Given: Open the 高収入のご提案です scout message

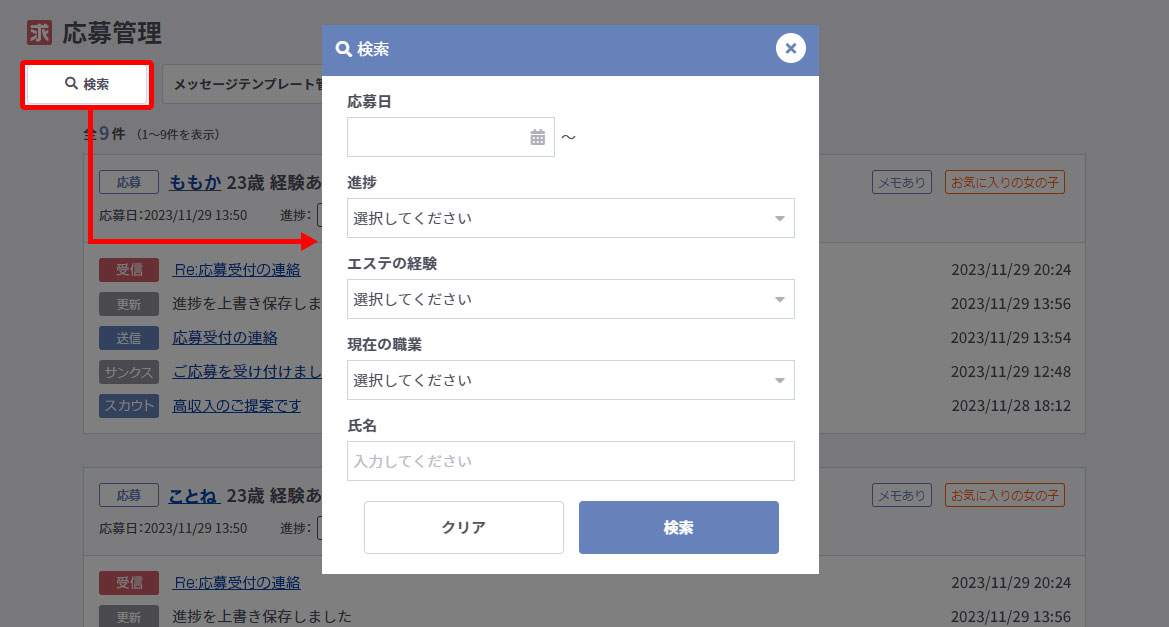Looking at the screenshot, I should tap(237, 406).
